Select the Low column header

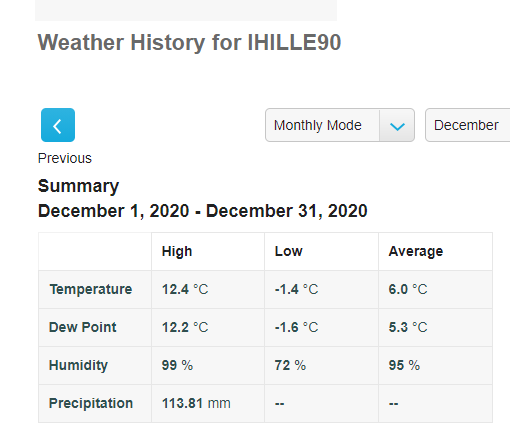click(x=289, y=251)
